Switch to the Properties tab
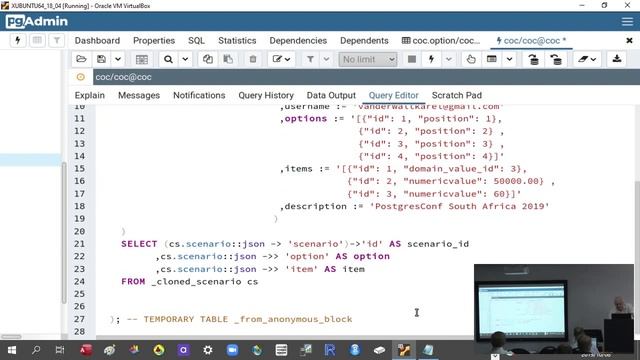Image resolution: width=640 pixels, height=360 pixels. click(154, 40)
